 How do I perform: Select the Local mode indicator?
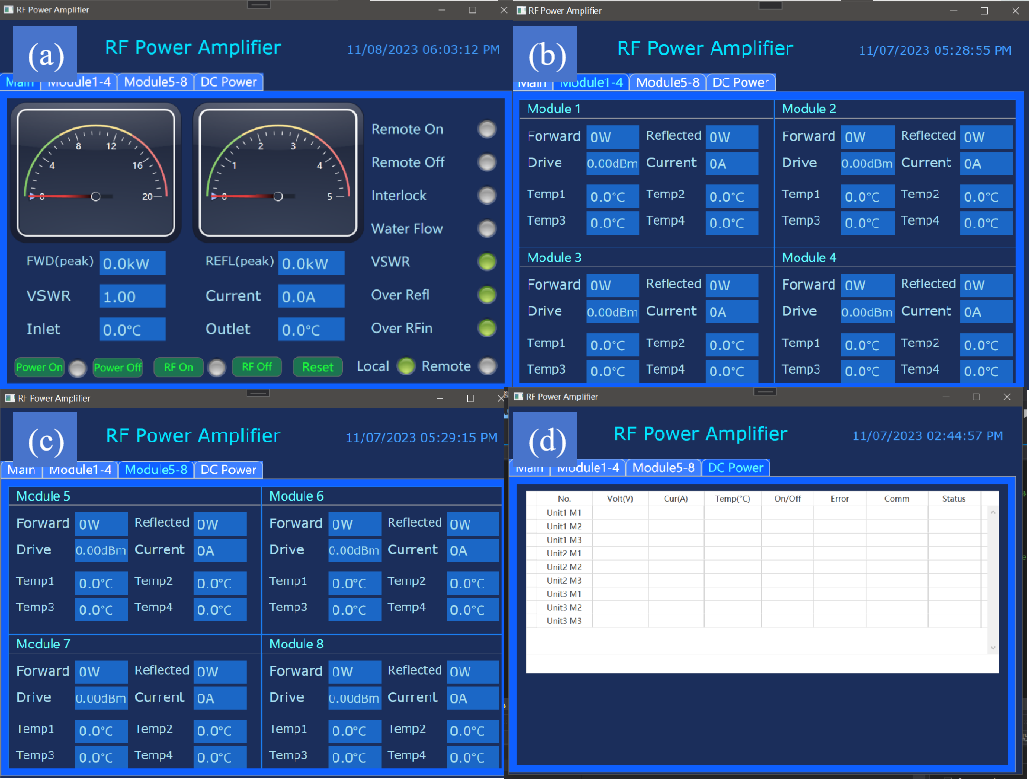(405, 366)
